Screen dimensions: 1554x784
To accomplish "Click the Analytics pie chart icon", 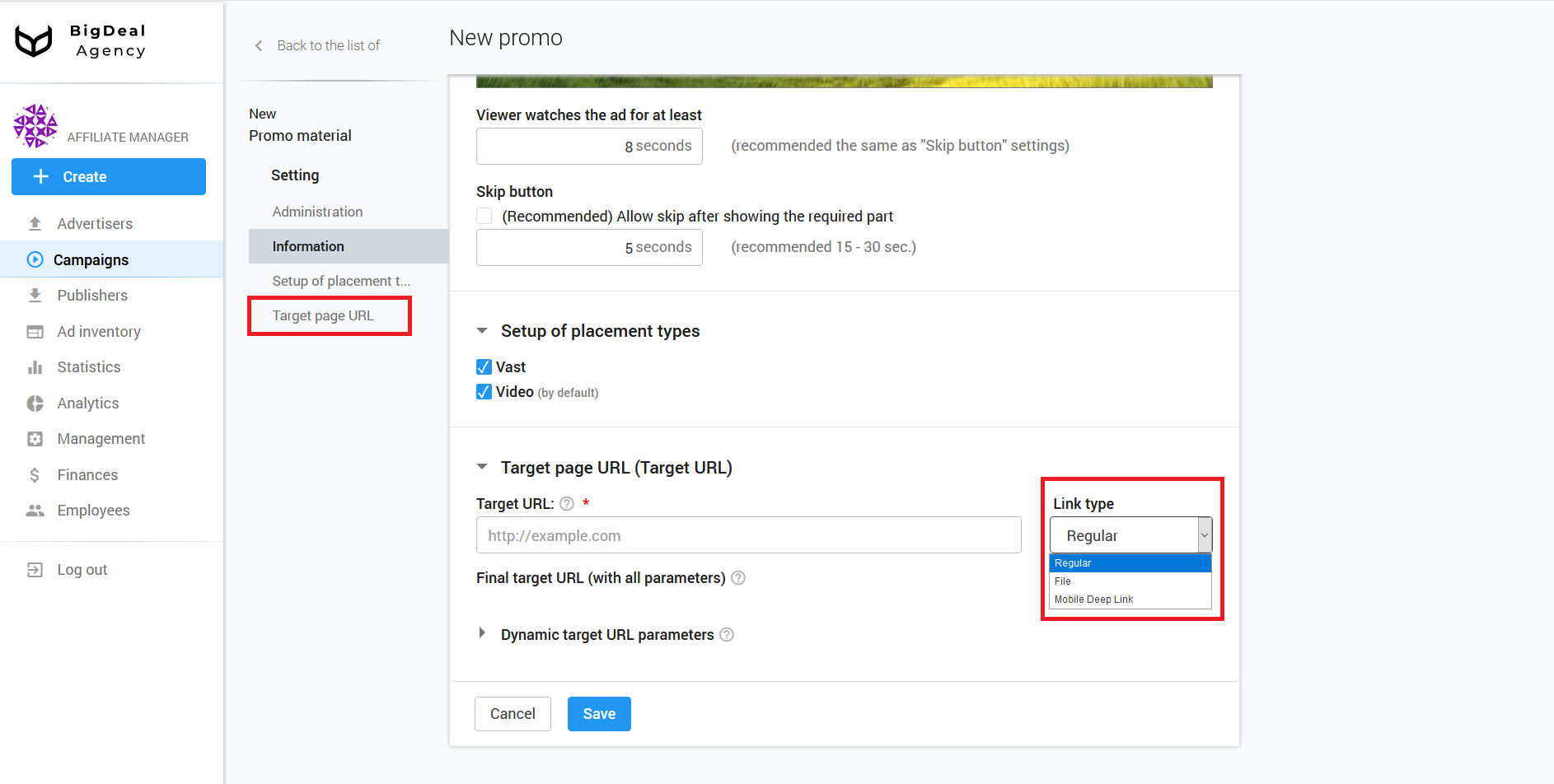I will pyautogui.click(x=35, y=404).
